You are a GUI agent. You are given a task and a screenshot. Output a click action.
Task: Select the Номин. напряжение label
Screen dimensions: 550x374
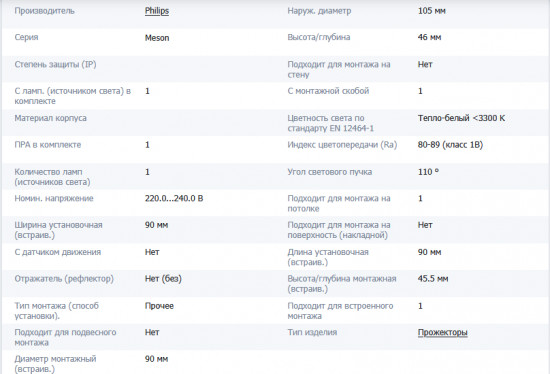point(54,199)
